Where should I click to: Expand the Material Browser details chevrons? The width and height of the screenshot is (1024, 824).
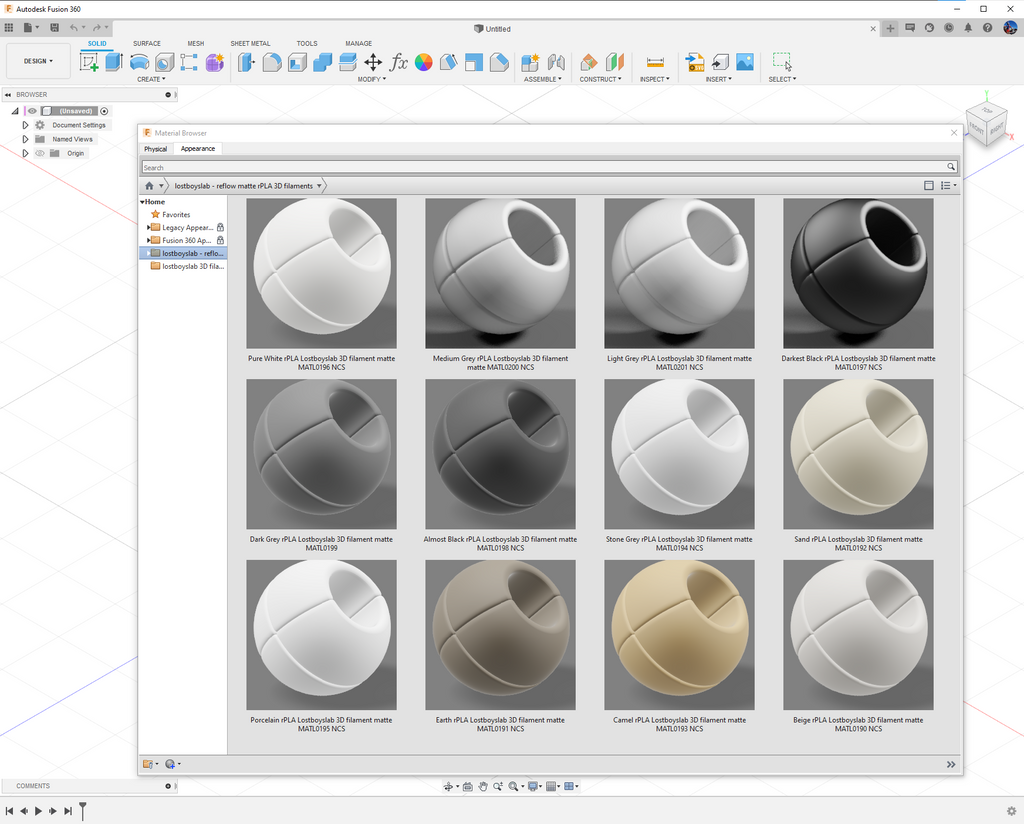tap(951, 765)
